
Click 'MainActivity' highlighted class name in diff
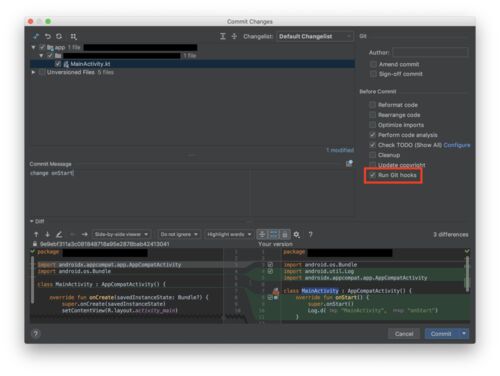tap(320, 291)
